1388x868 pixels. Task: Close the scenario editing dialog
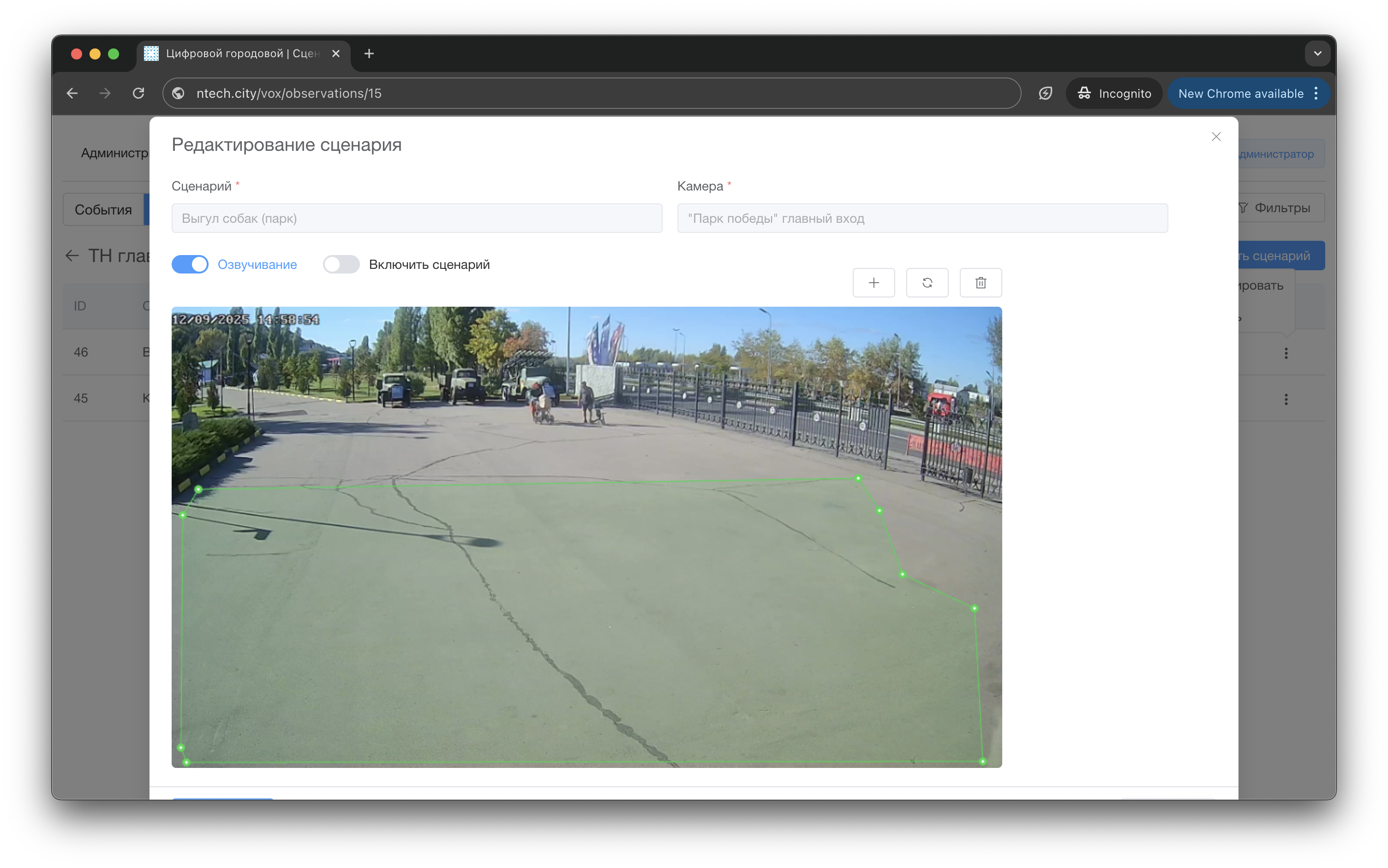click(x=1216, y=137)
